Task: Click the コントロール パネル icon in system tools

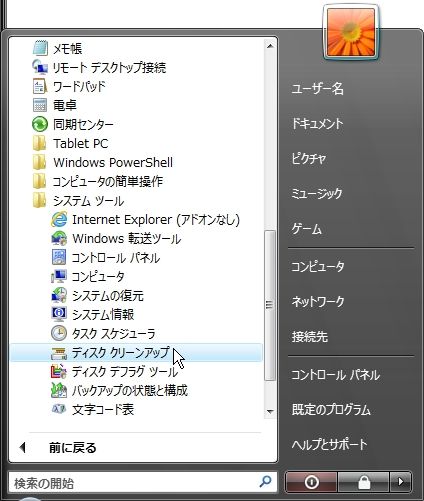Action: pos(59,257)
